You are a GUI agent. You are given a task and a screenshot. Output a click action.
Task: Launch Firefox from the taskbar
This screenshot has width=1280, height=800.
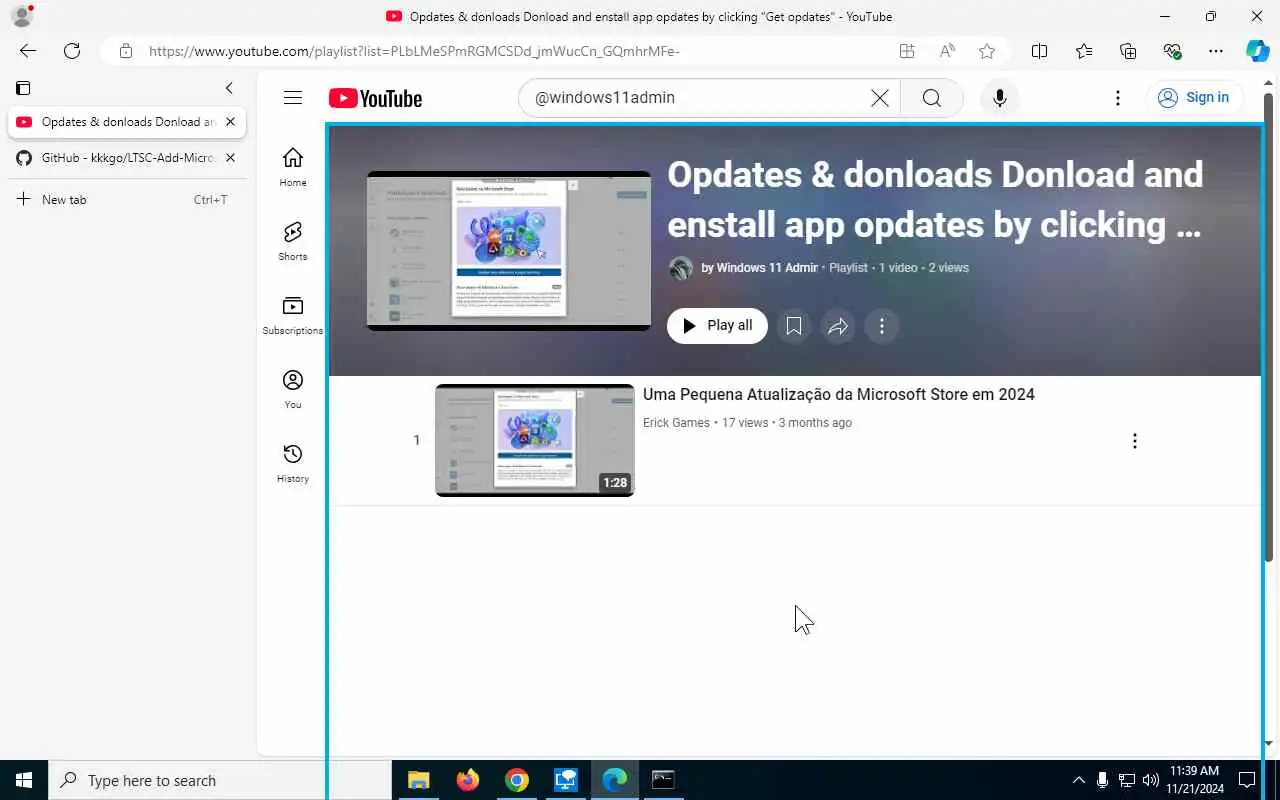point(467,780)
